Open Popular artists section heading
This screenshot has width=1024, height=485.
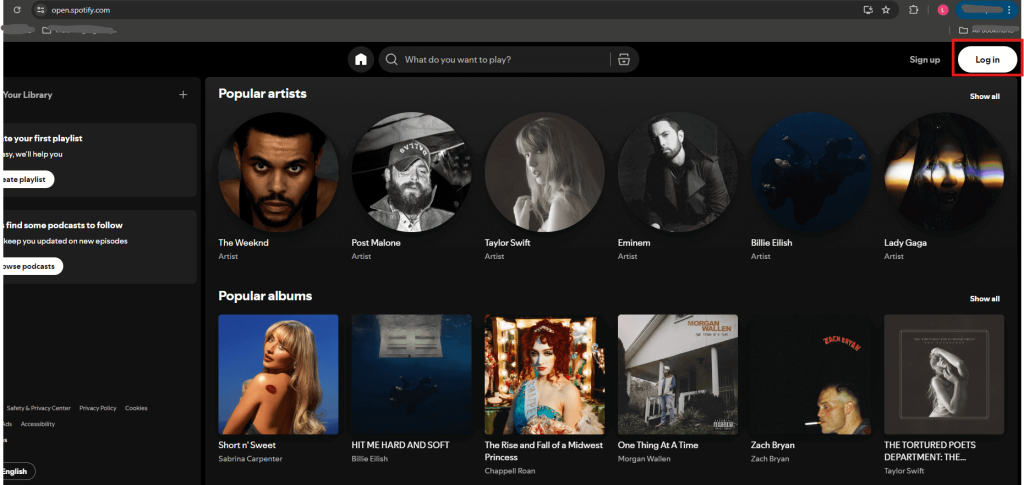[x=263, y=94]
